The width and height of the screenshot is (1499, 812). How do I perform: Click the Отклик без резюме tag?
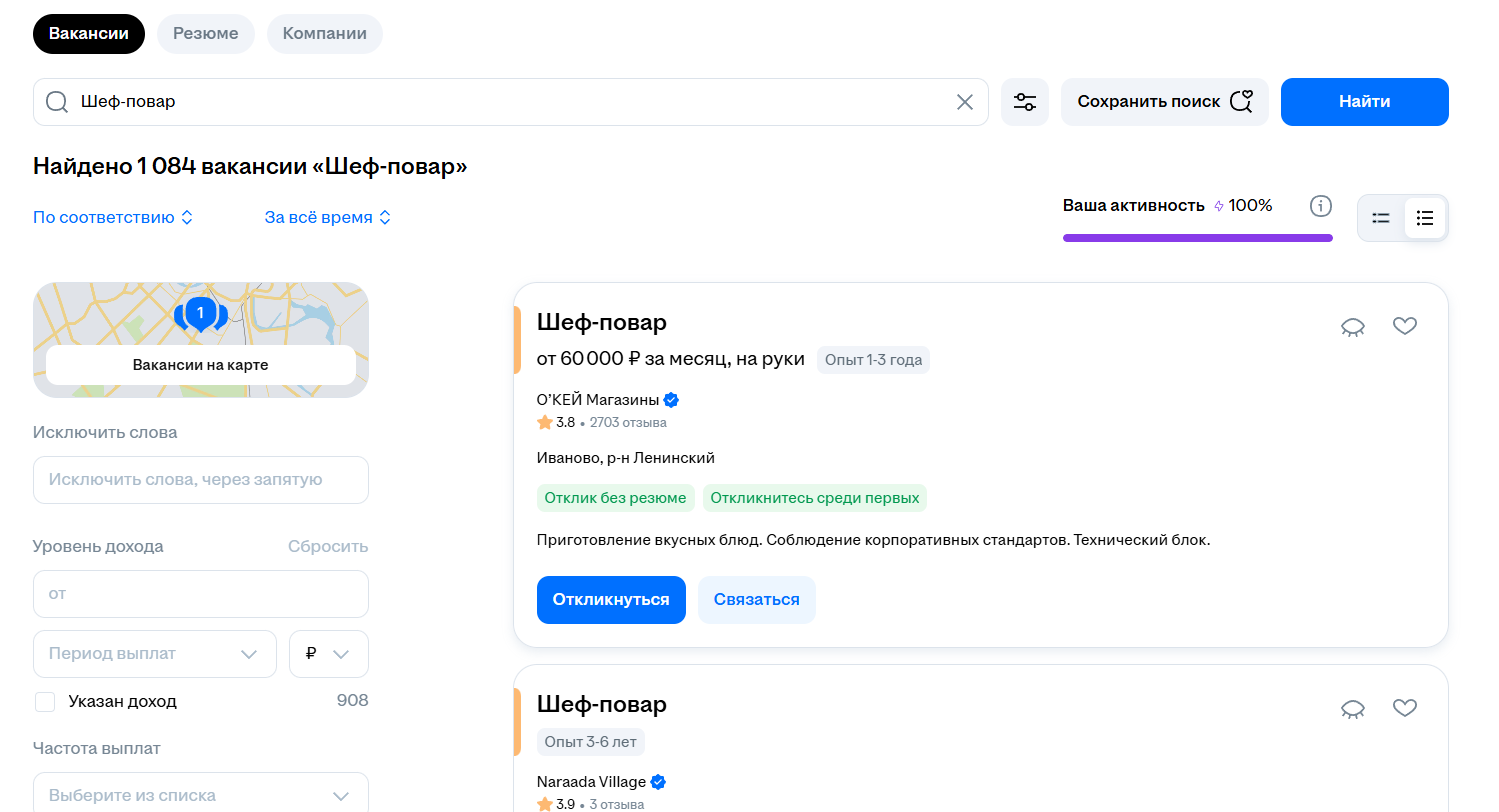[616, 498]
